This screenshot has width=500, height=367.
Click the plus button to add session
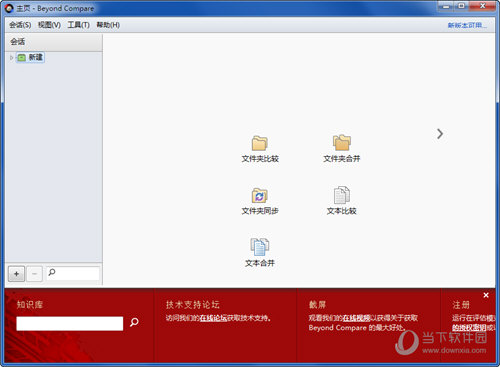[x=16, y=274]
